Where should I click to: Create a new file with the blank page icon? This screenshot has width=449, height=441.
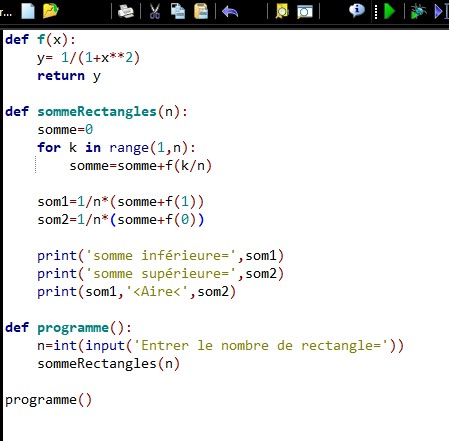point(28,11)
